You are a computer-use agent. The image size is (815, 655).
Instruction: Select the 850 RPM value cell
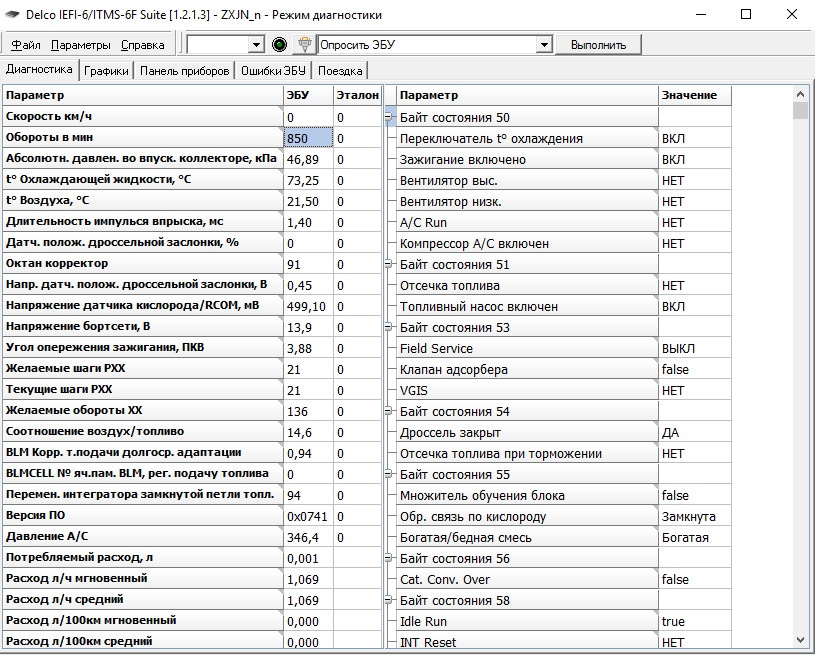pyautogui.click(x=309, y=138)
